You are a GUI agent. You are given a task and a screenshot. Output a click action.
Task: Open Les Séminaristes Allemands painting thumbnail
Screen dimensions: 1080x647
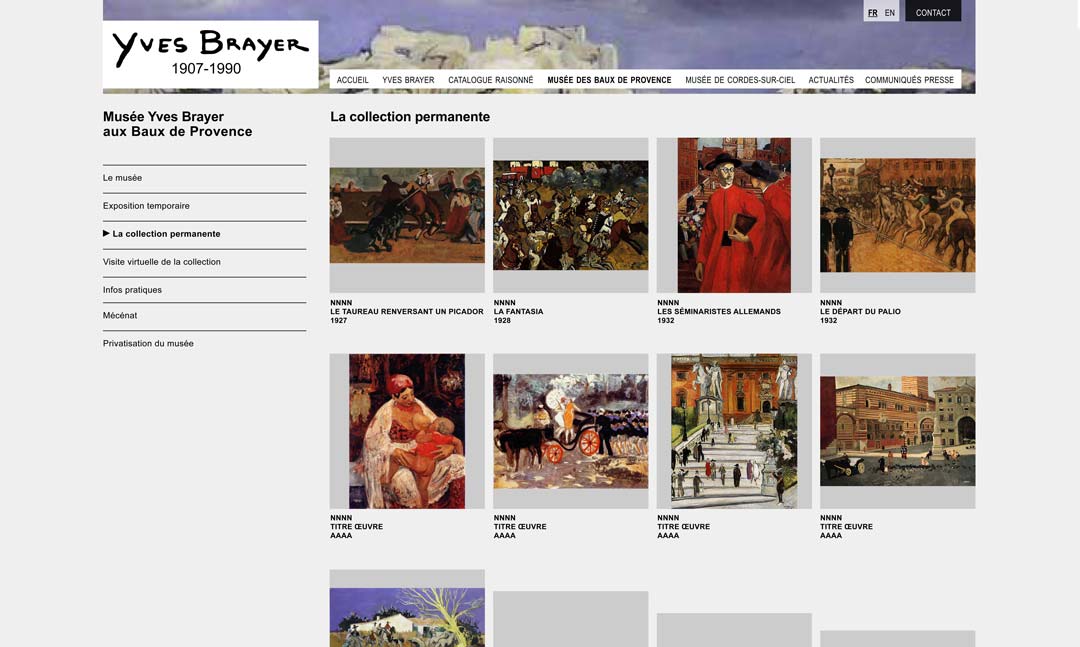click(734, 215)
